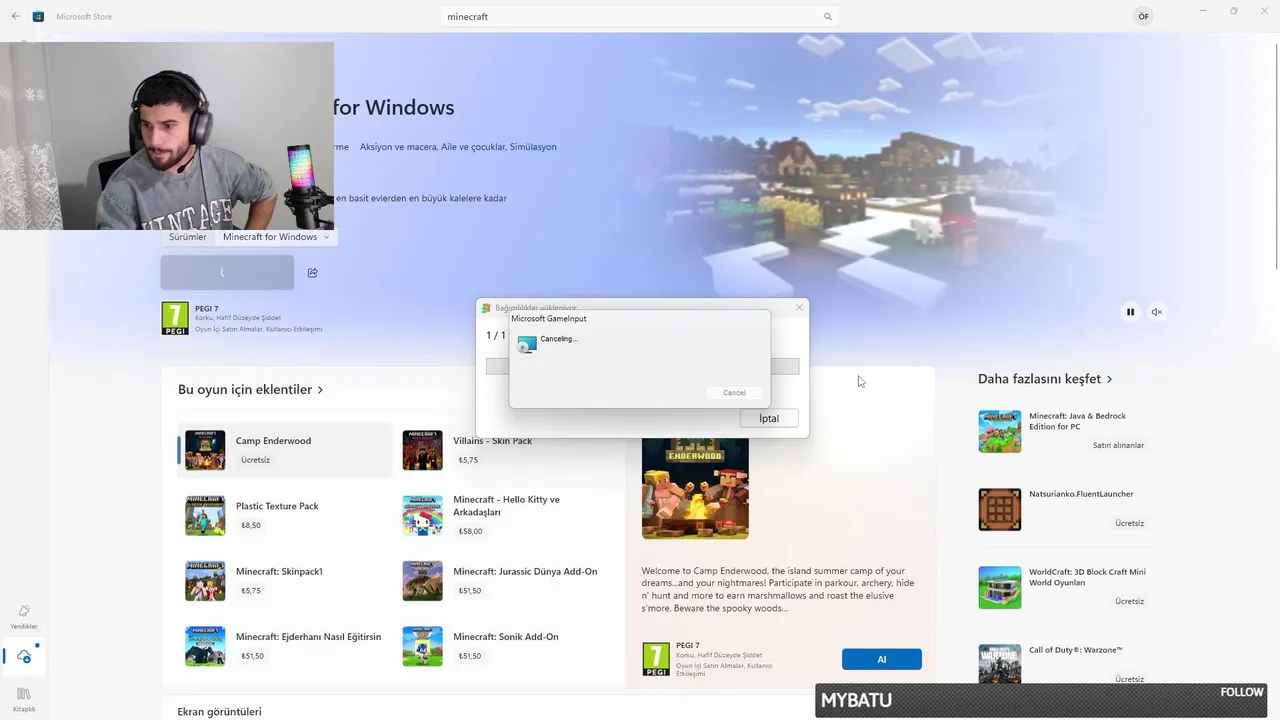Click the Aile ve çocuklar category link

473,147
